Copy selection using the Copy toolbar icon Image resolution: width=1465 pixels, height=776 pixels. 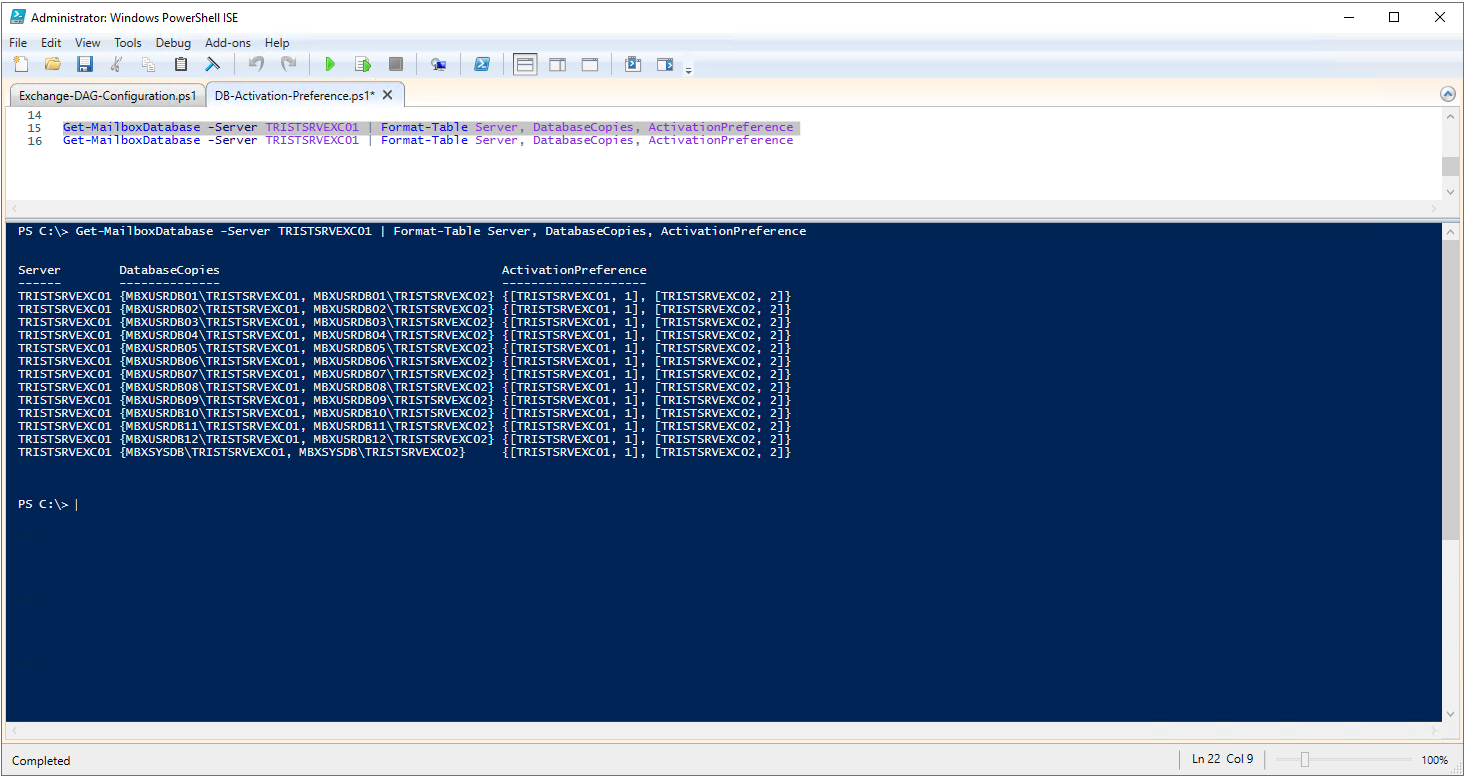pyautogui.click(x=149, y=64)
